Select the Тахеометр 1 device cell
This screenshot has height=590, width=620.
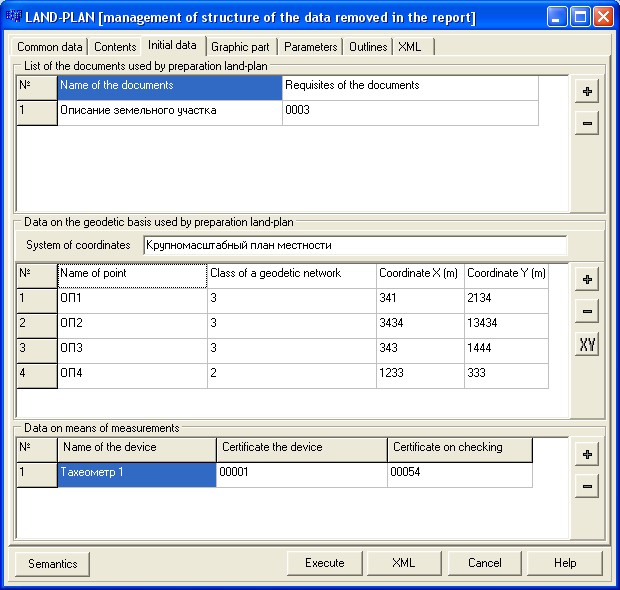point(136,472)
